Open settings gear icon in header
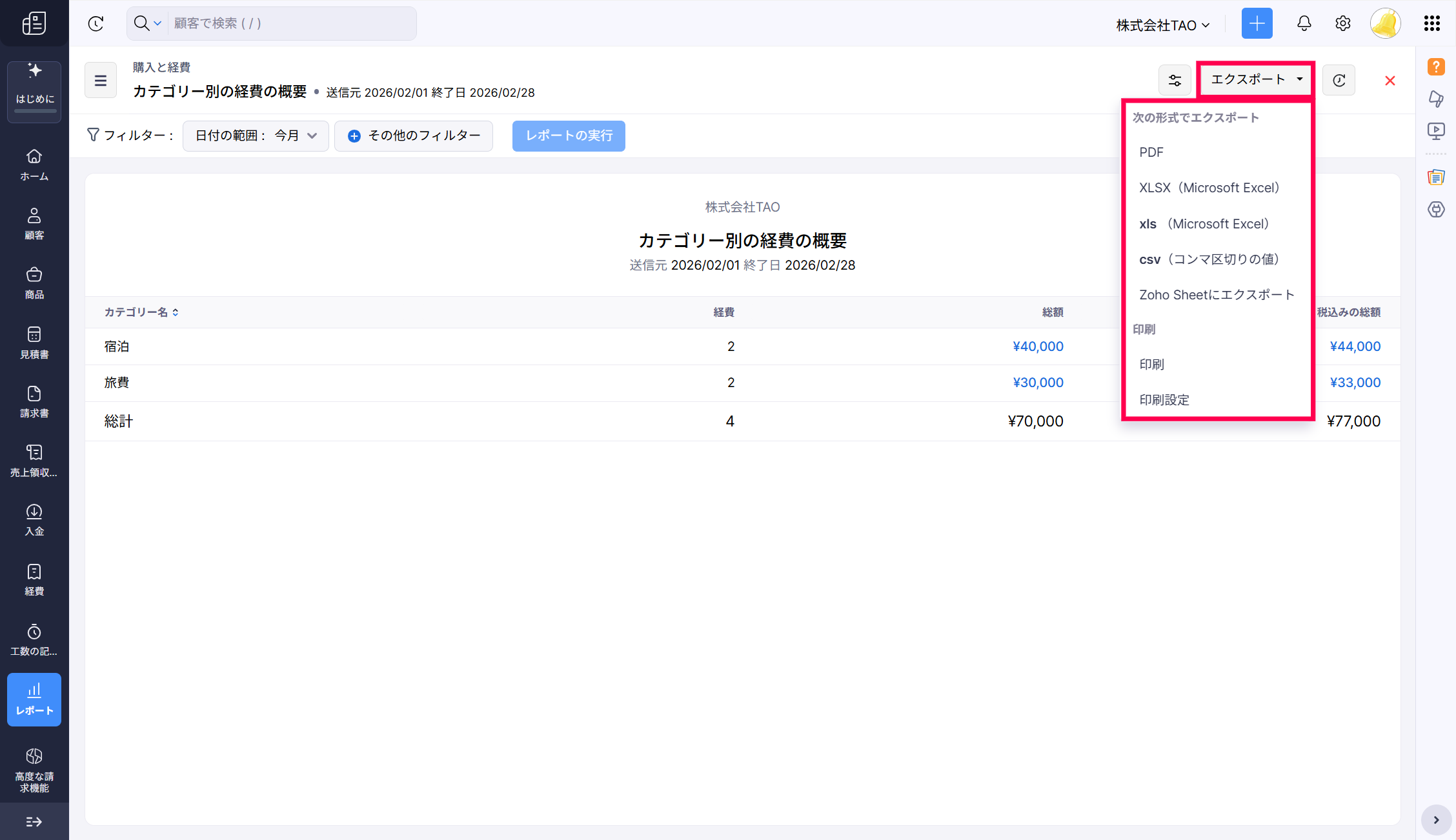This screenshot has height=840, width=1456. [x=1342, y=24]
